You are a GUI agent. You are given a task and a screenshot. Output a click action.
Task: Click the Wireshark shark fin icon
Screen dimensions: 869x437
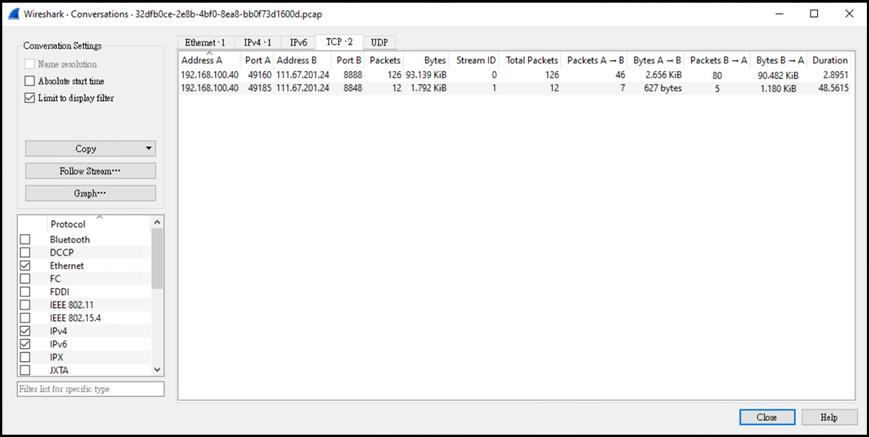point(14,14)
